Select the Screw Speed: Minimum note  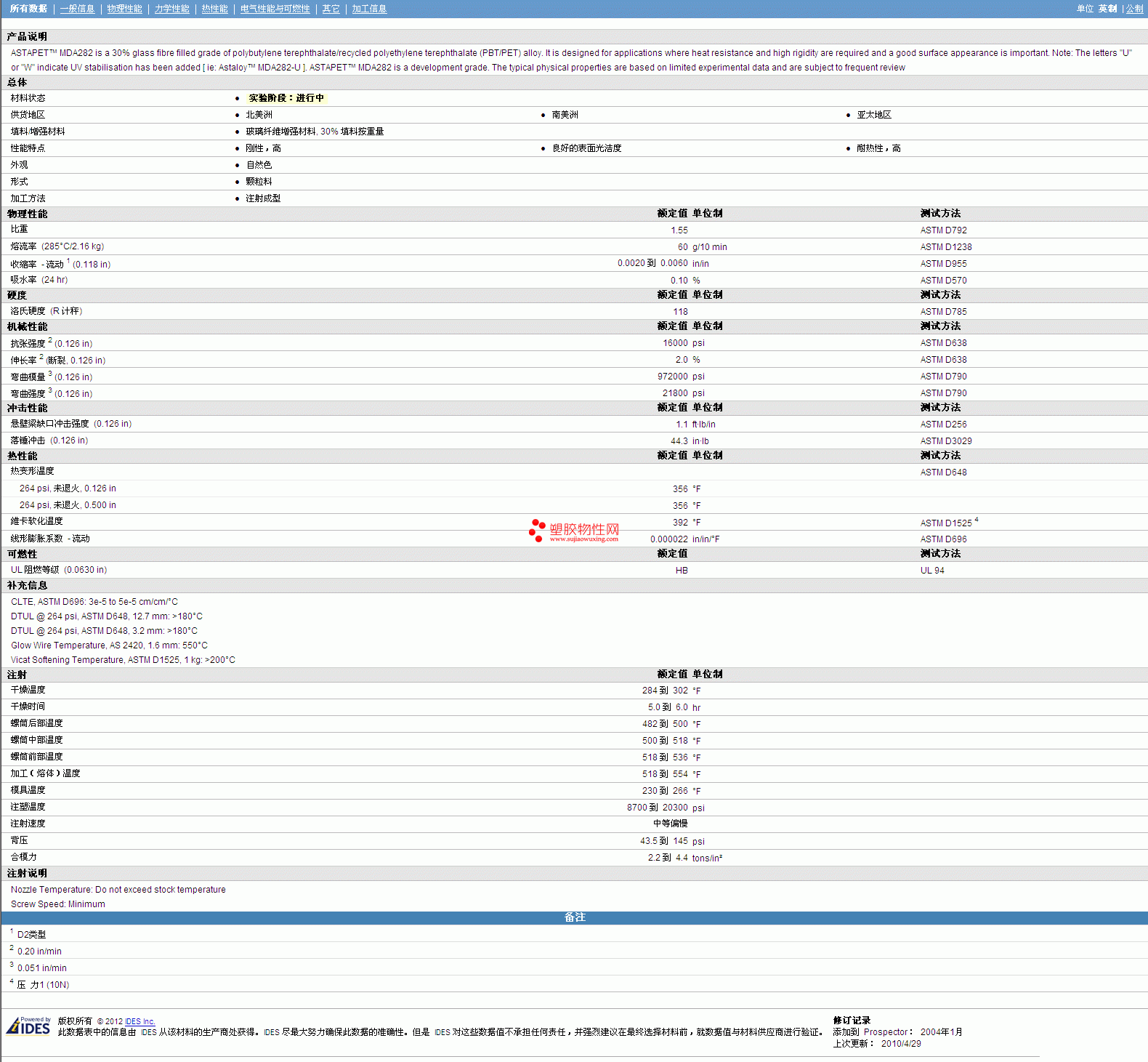pos(57,904)
